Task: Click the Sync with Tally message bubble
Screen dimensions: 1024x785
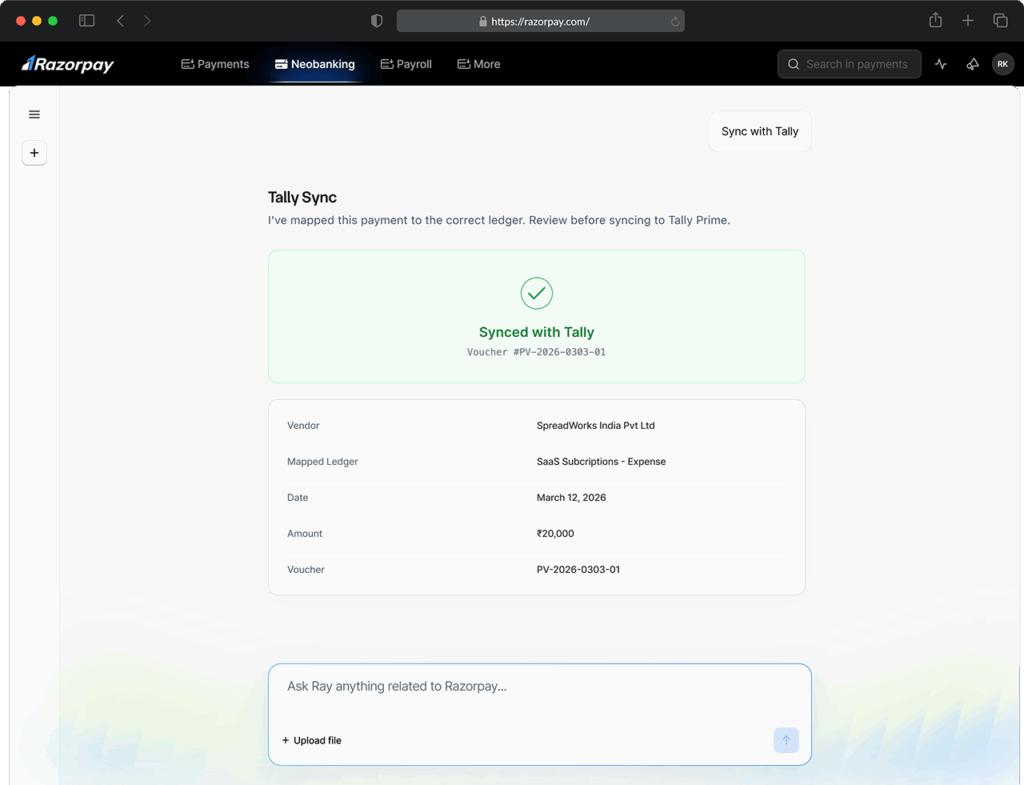Action: (x=760, y=131)
